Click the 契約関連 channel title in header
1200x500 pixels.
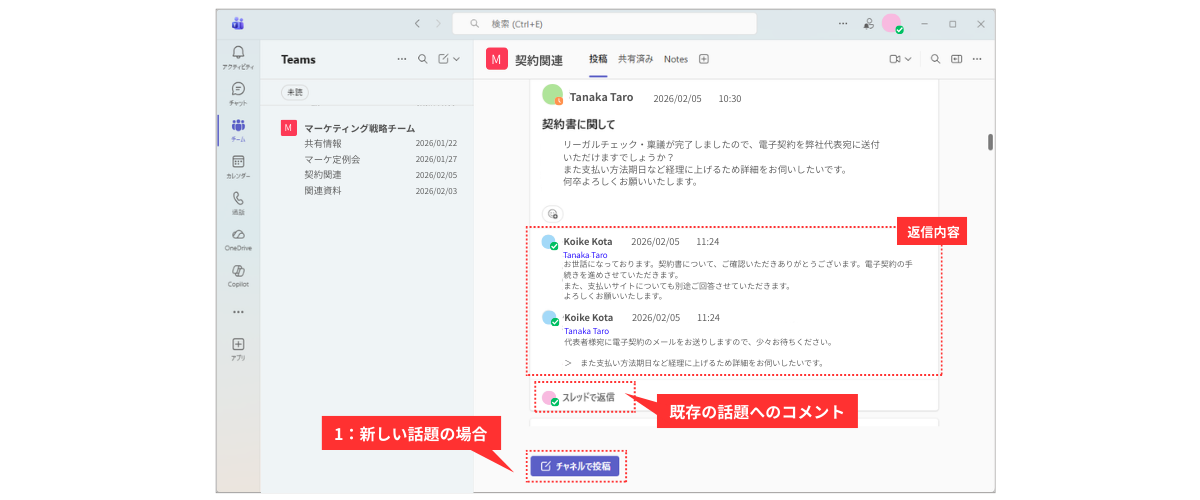(539, 60)
